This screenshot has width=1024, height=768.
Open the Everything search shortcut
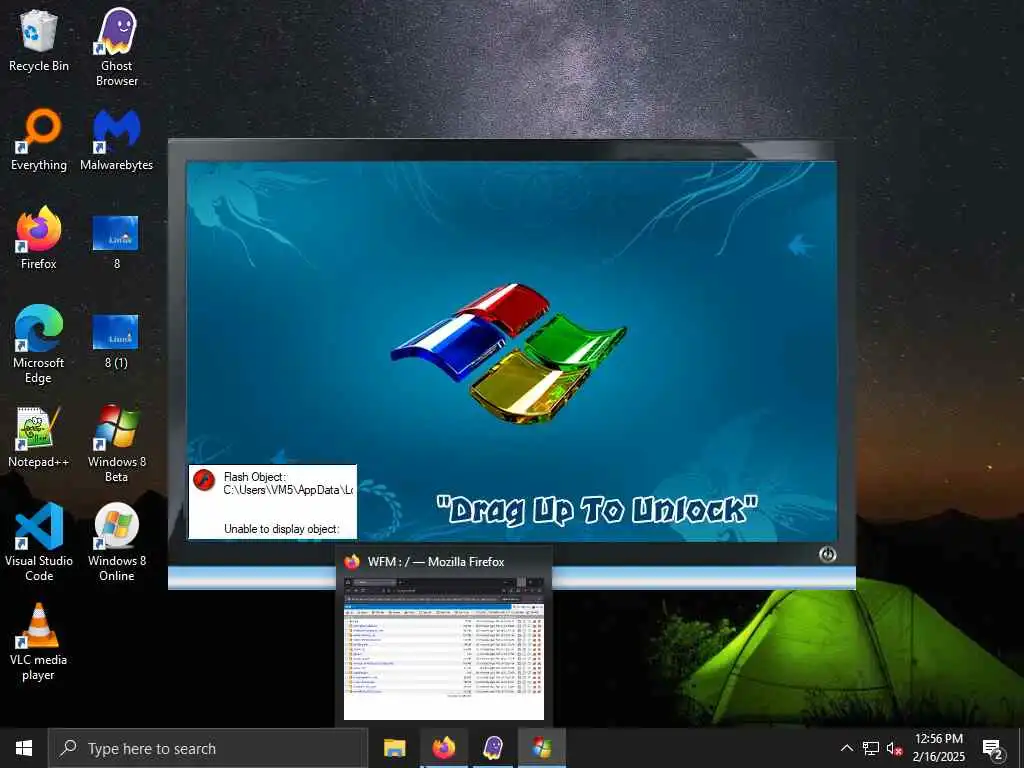[39, 140]
